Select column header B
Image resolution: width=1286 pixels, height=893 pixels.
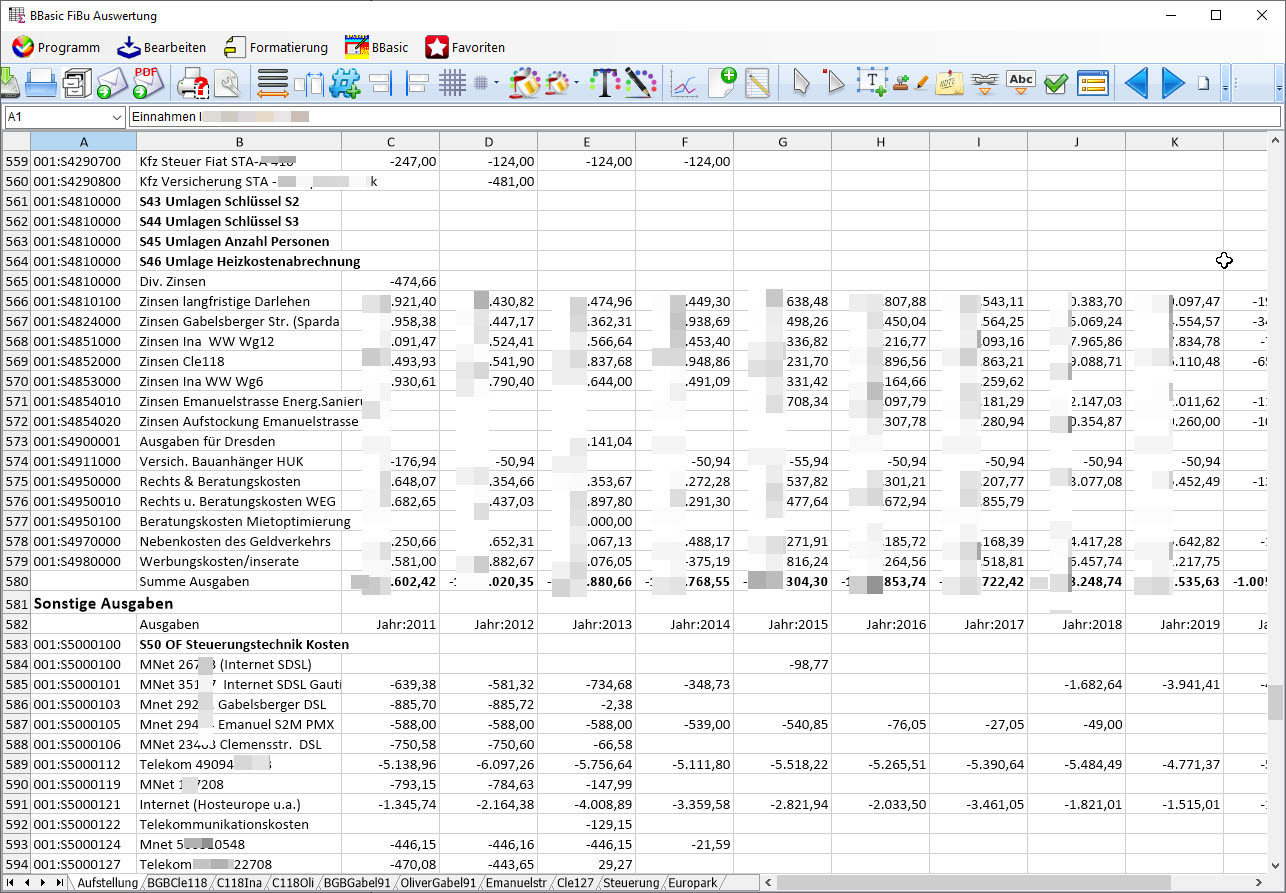239,142
